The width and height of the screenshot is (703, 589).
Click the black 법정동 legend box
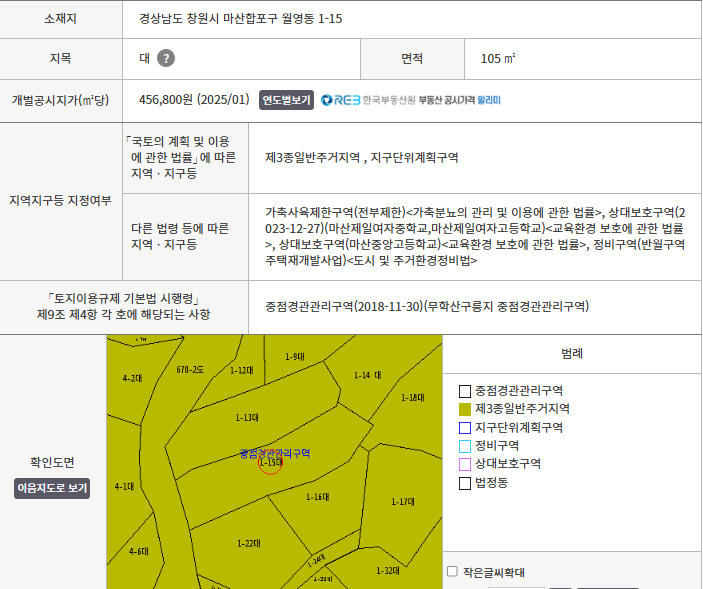click(464, 483)
